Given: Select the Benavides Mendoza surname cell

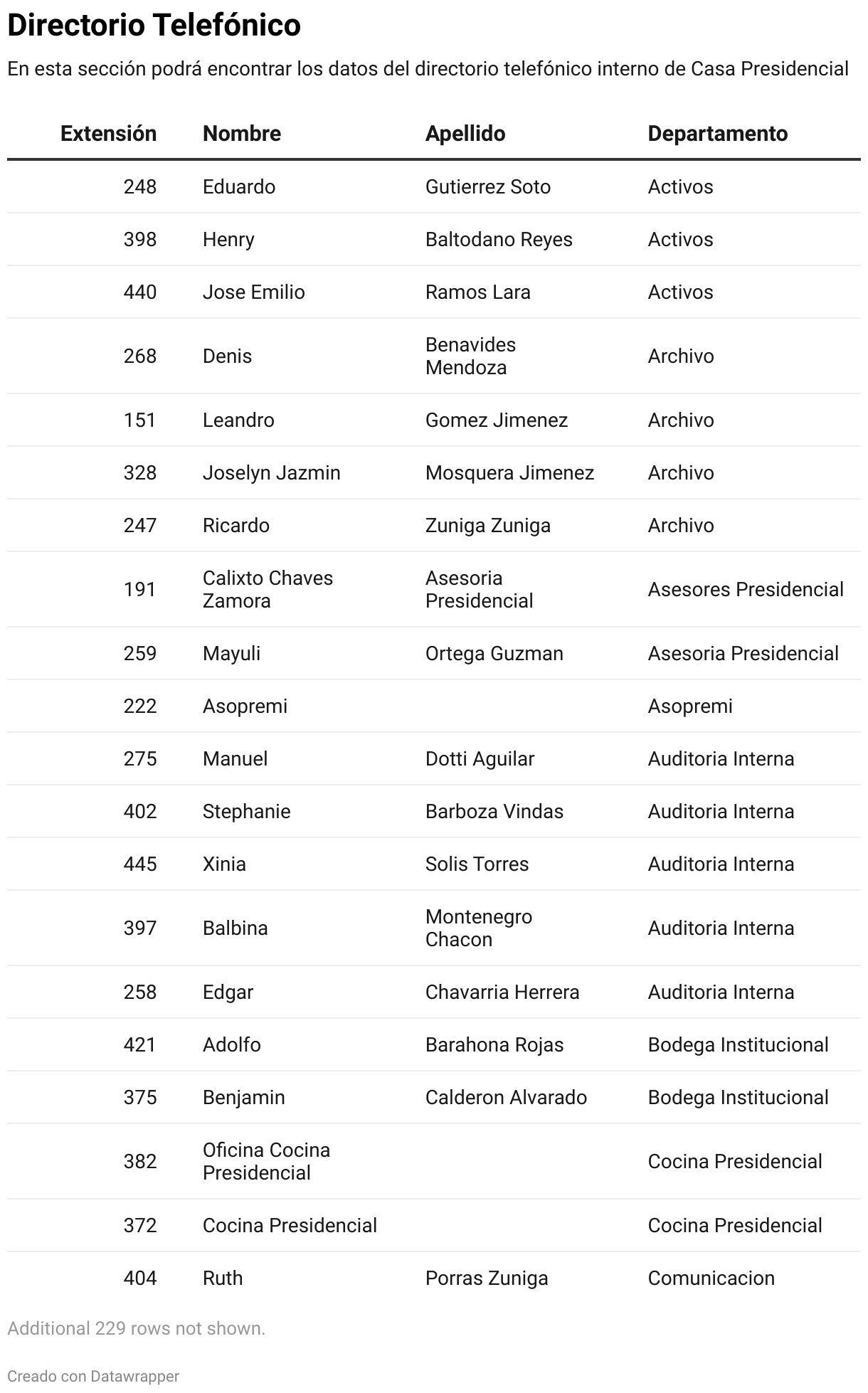Looking at the screenshot, I should (x=470, y=356).
